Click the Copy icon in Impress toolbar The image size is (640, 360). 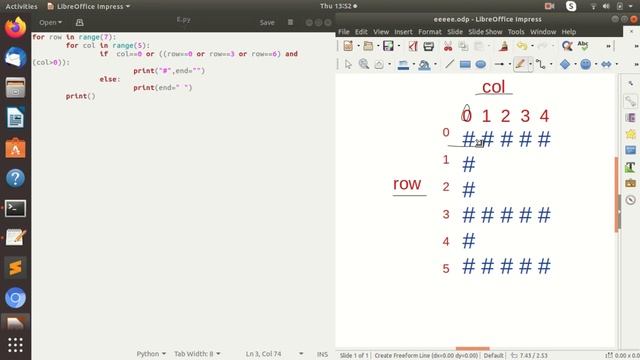(x=463, y=46)
